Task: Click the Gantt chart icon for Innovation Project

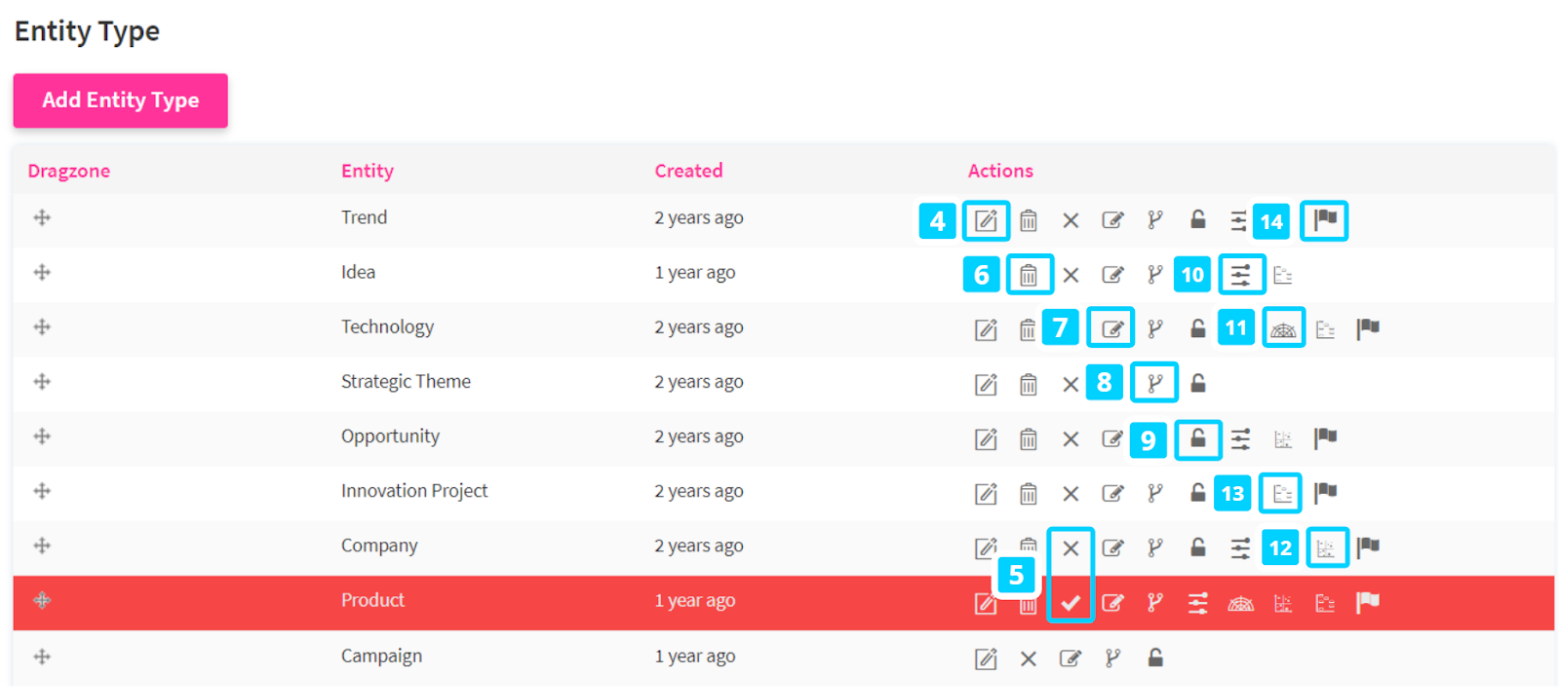Action: (x=1282, y=492)
